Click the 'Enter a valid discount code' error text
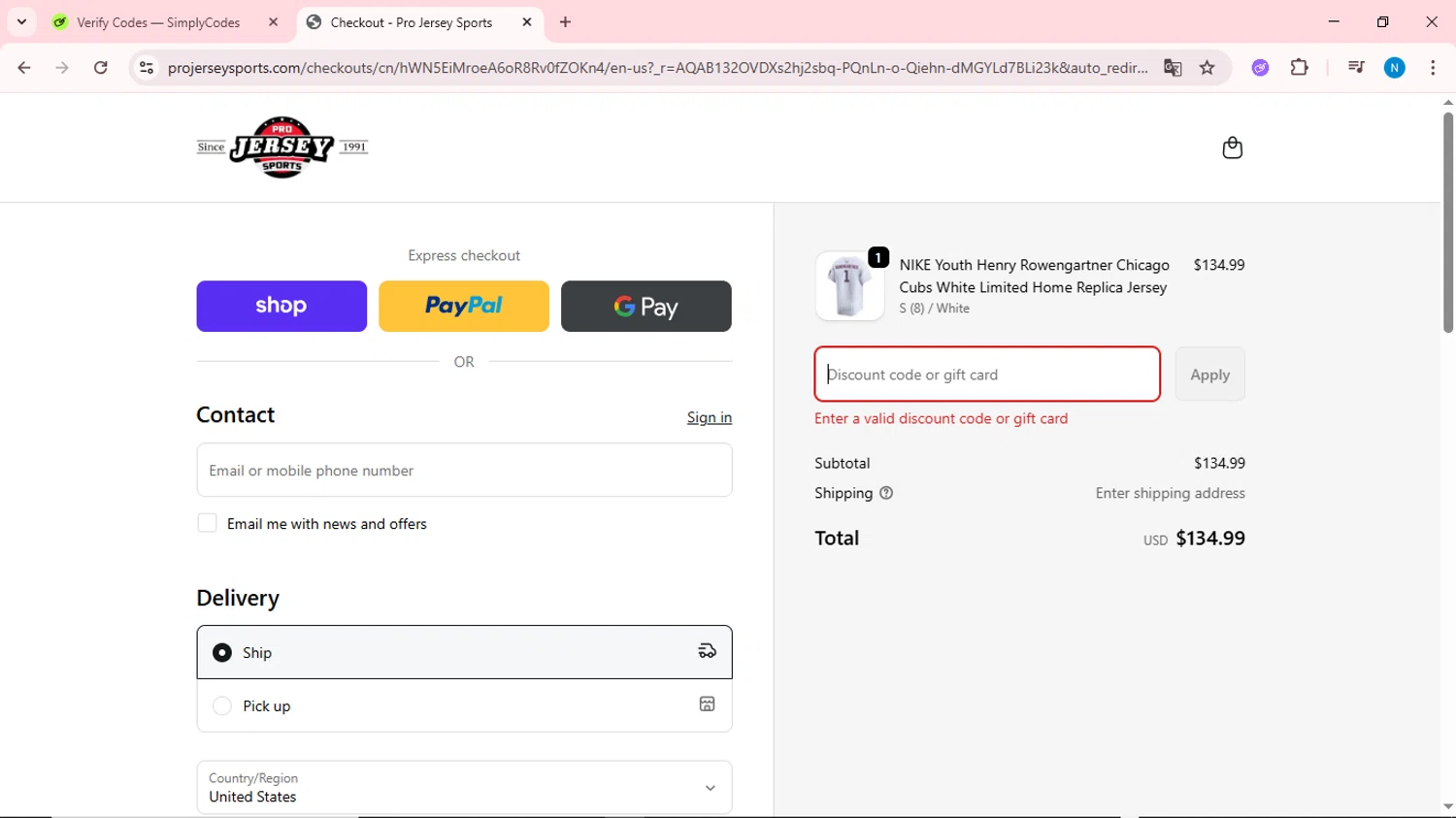Image resolution: width=1456 pixels, height=818 pixels. coord(941,418)
